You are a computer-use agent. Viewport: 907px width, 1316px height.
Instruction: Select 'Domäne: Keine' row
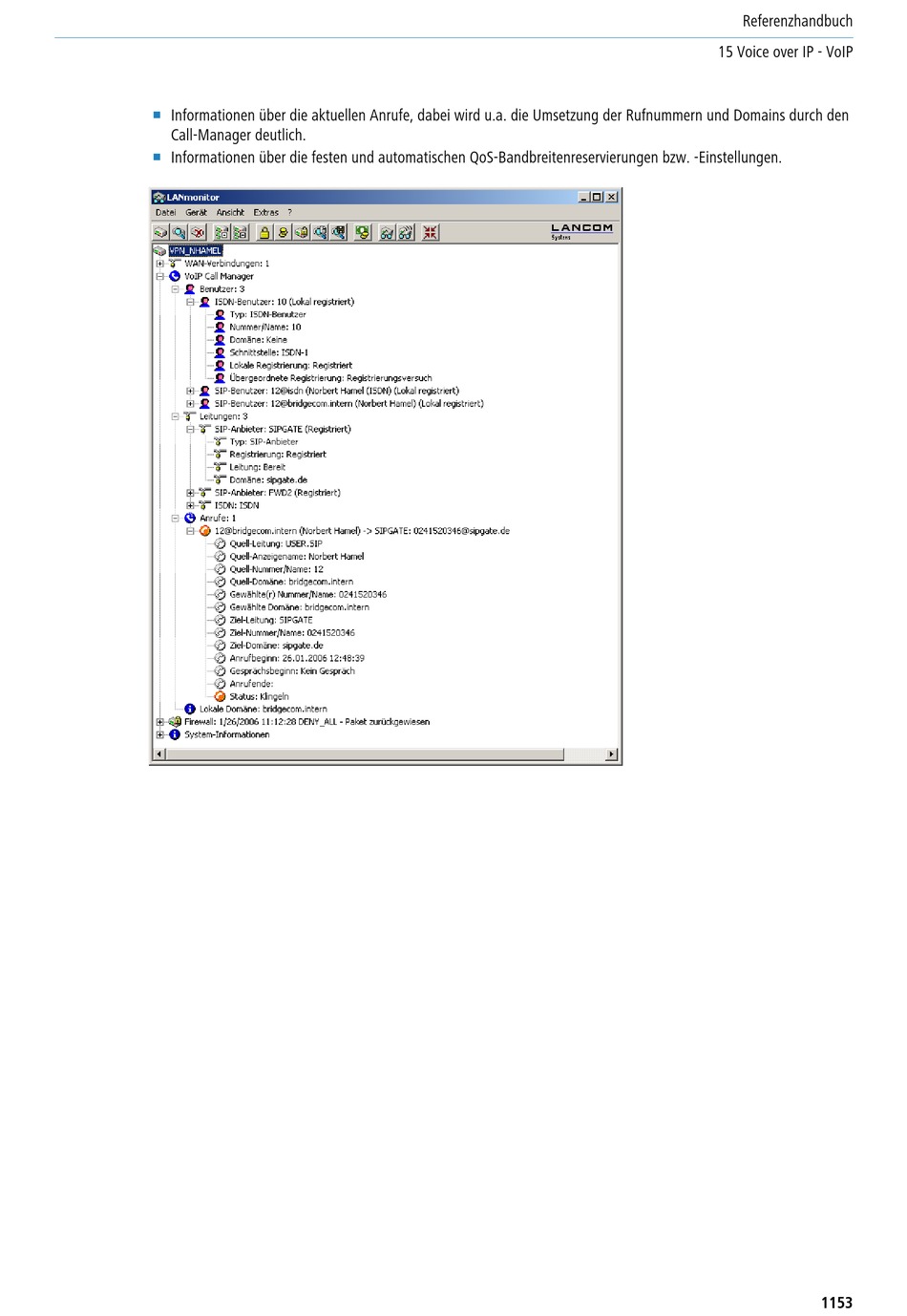pos(258,340)
